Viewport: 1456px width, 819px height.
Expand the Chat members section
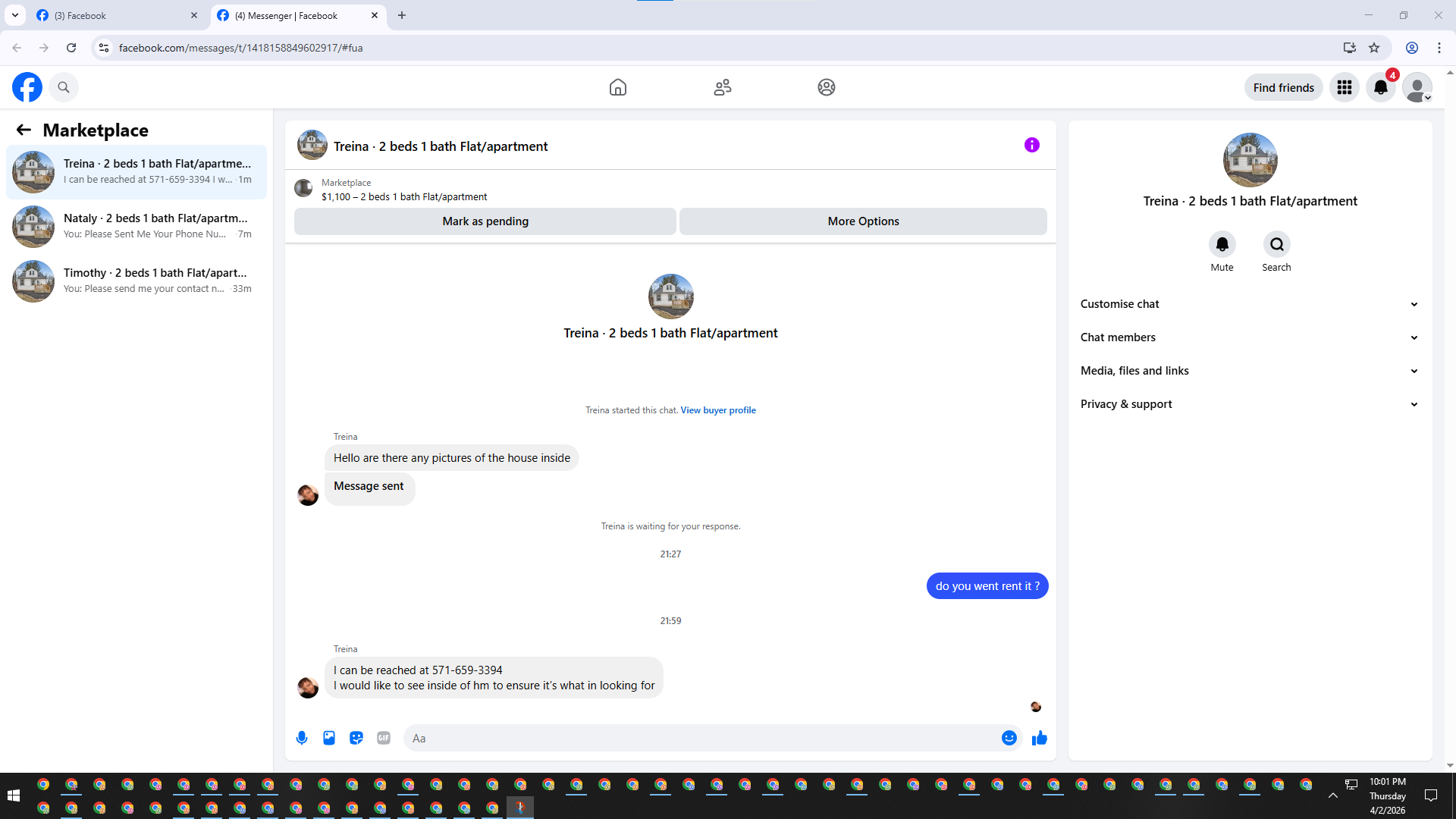[1250, 337]
